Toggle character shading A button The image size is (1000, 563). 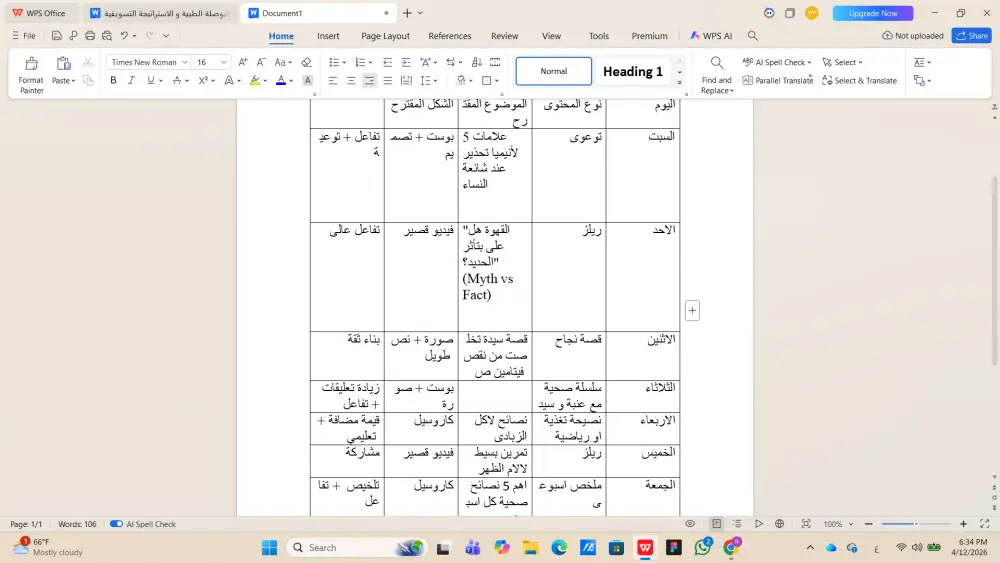coord(307,80)
